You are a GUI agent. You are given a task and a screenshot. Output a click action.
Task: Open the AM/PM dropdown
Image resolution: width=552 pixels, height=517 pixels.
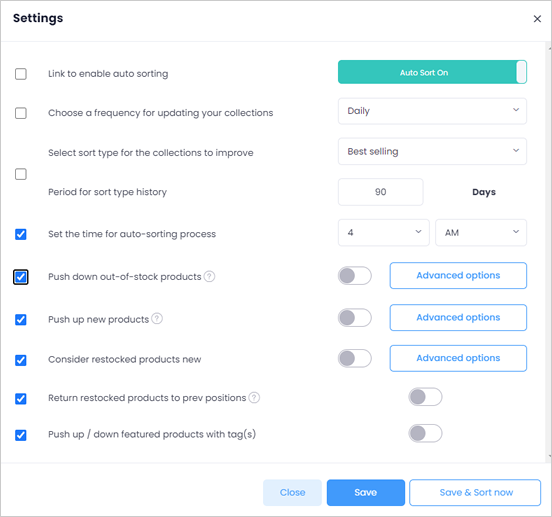481,233
